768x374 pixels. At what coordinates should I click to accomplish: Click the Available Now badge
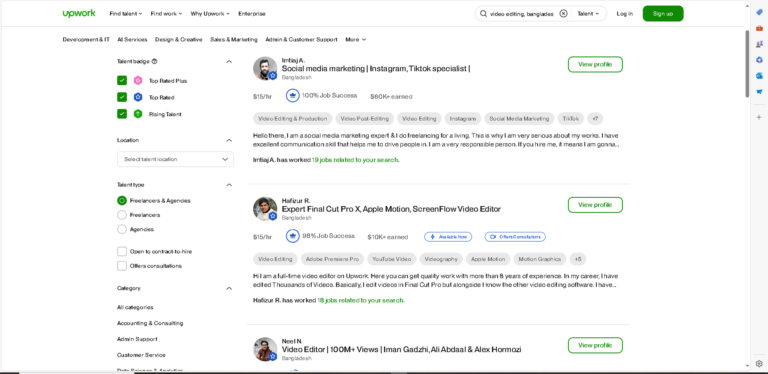[448, 237]
